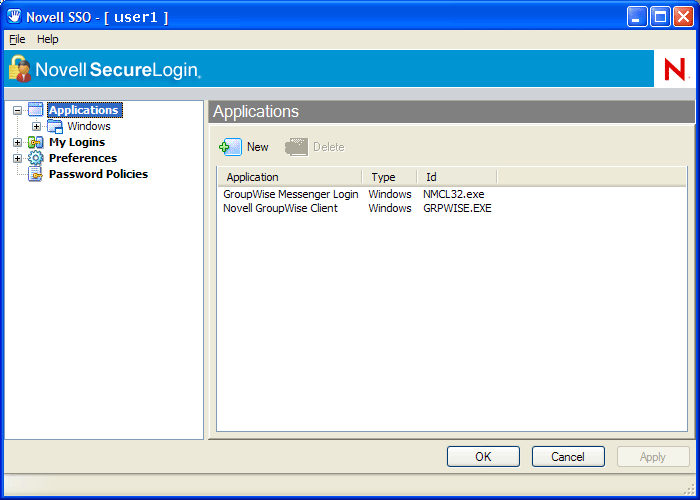
Task: Sort by the Application column header
Action: 290,177
